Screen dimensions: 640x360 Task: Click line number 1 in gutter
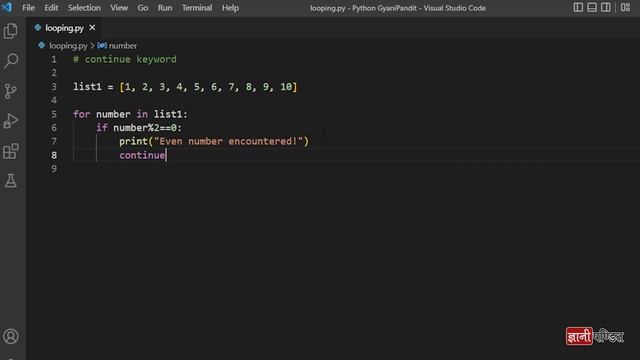(54, 59)
